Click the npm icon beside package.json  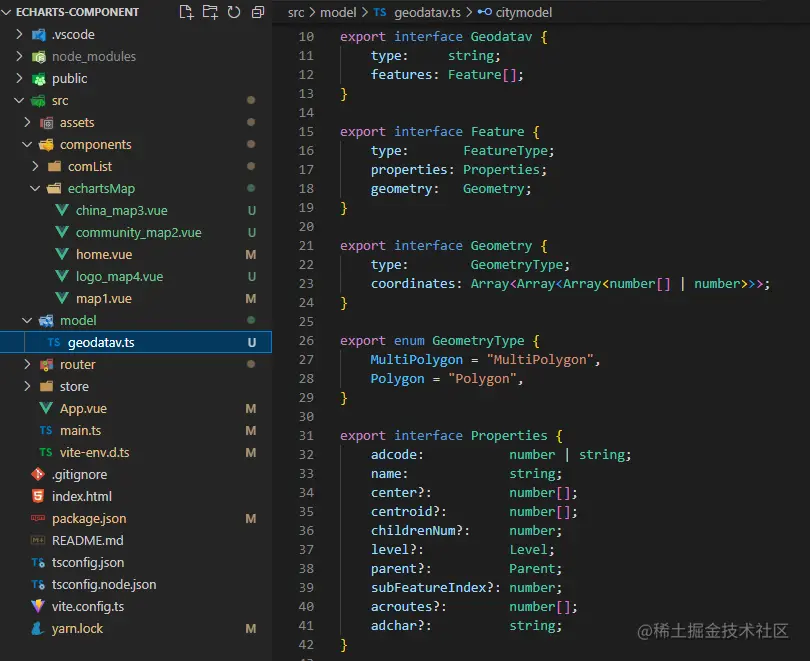coord(38,518)
